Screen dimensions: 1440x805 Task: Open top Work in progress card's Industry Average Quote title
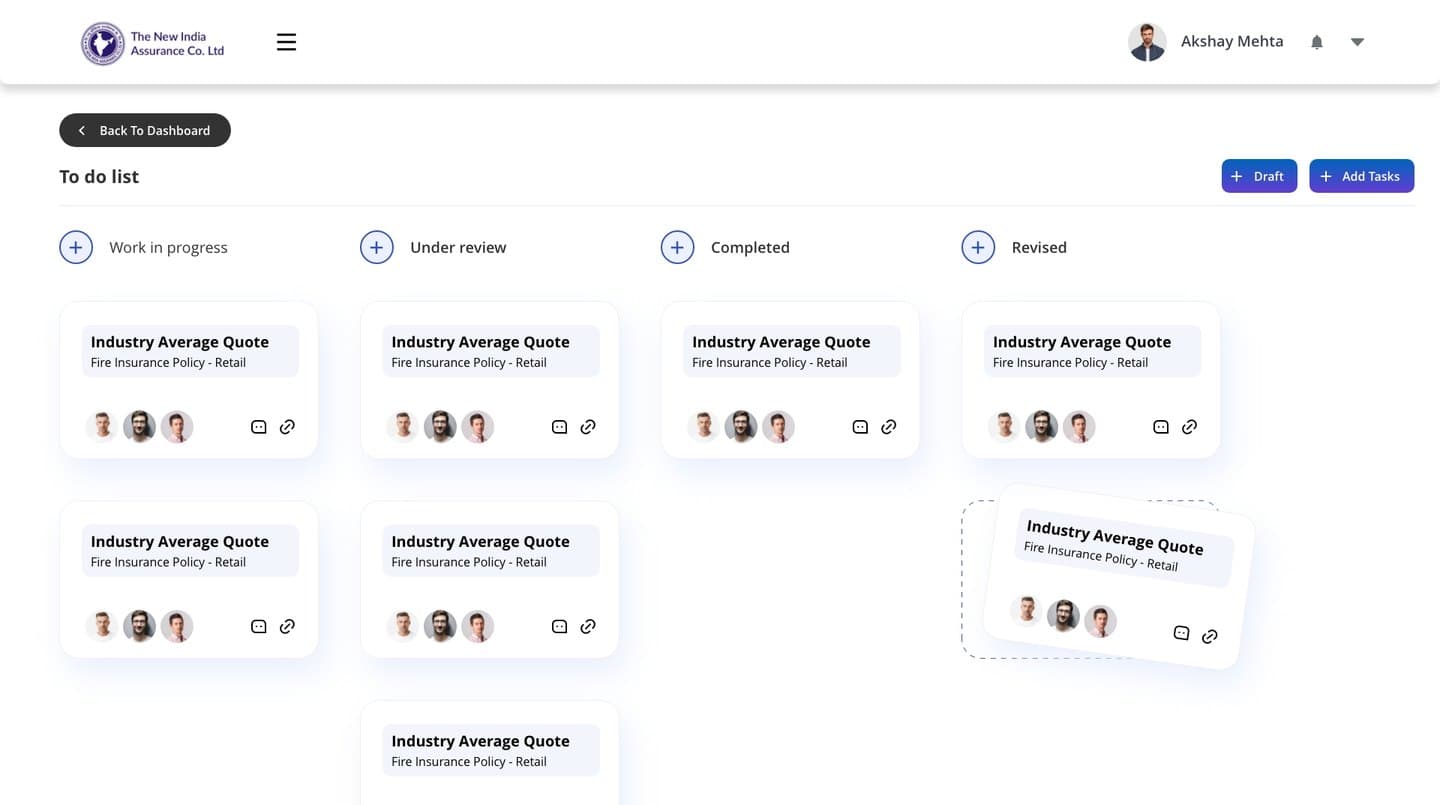click(180, 342)
